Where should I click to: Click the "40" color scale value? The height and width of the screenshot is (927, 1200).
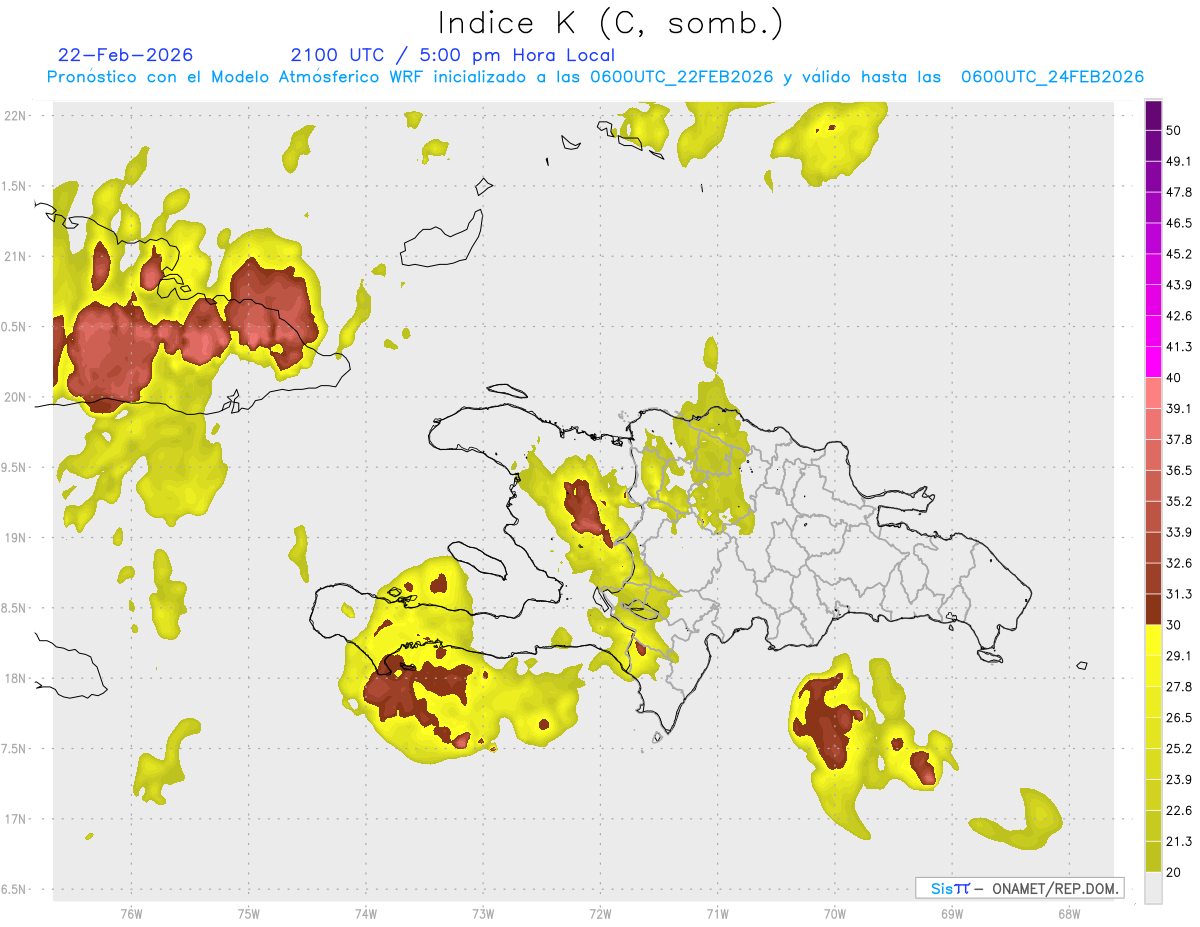(x=1174, y=378)
